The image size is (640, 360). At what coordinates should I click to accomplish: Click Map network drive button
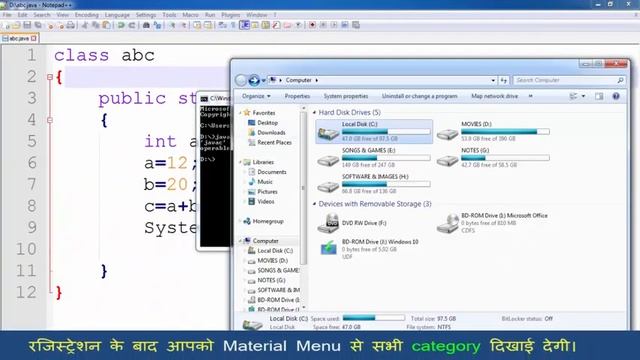click(x=494, y=96)
